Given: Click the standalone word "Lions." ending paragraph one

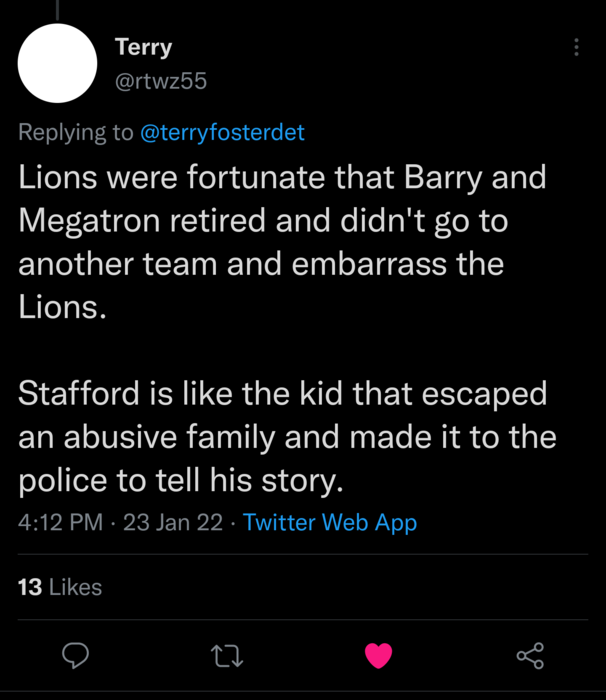Looking at the screenshot, I should pos(62,307).
